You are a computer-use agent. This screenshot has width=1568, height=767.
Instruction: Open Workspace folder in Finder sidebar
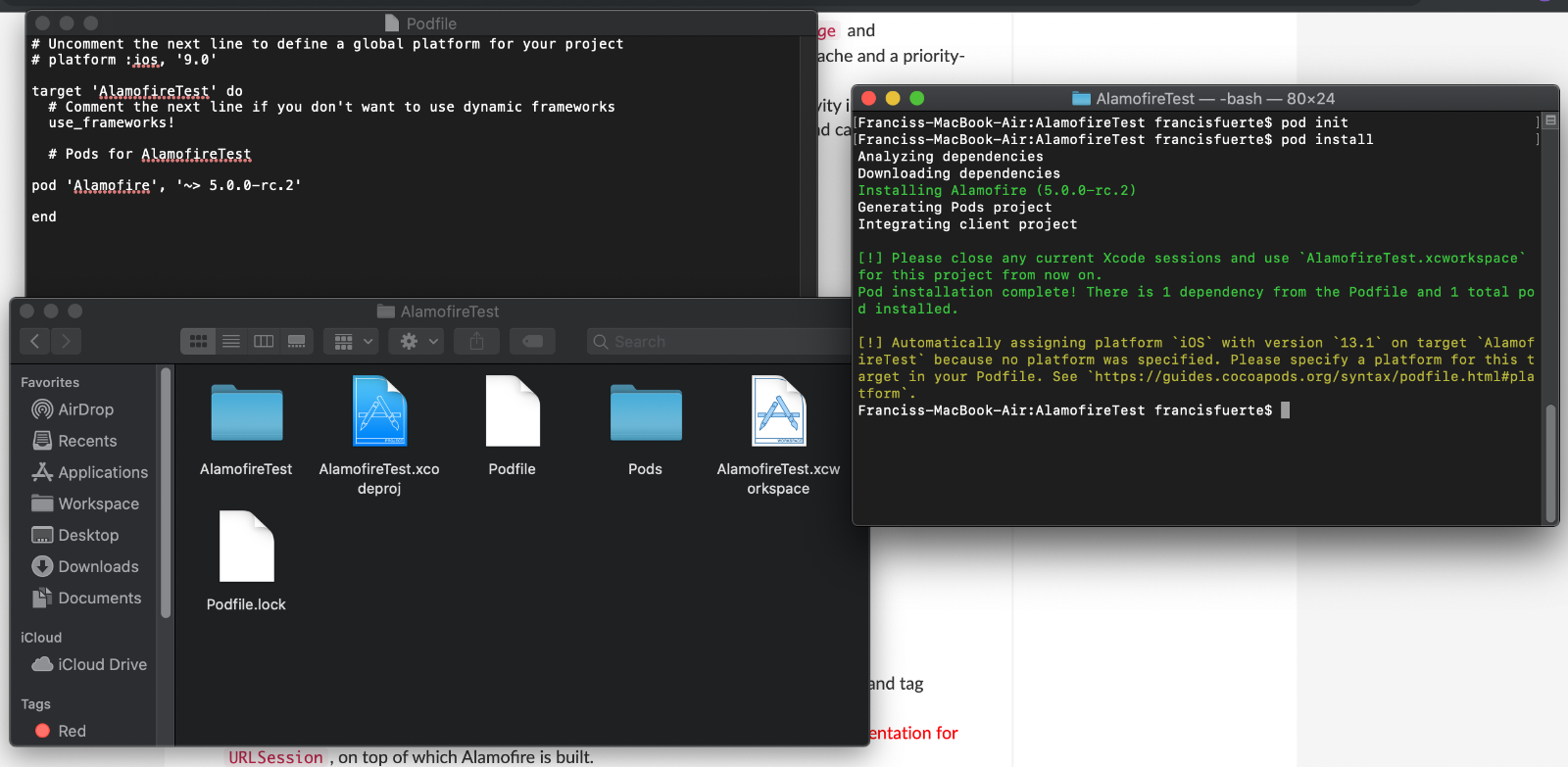click(x=85, y=503)
